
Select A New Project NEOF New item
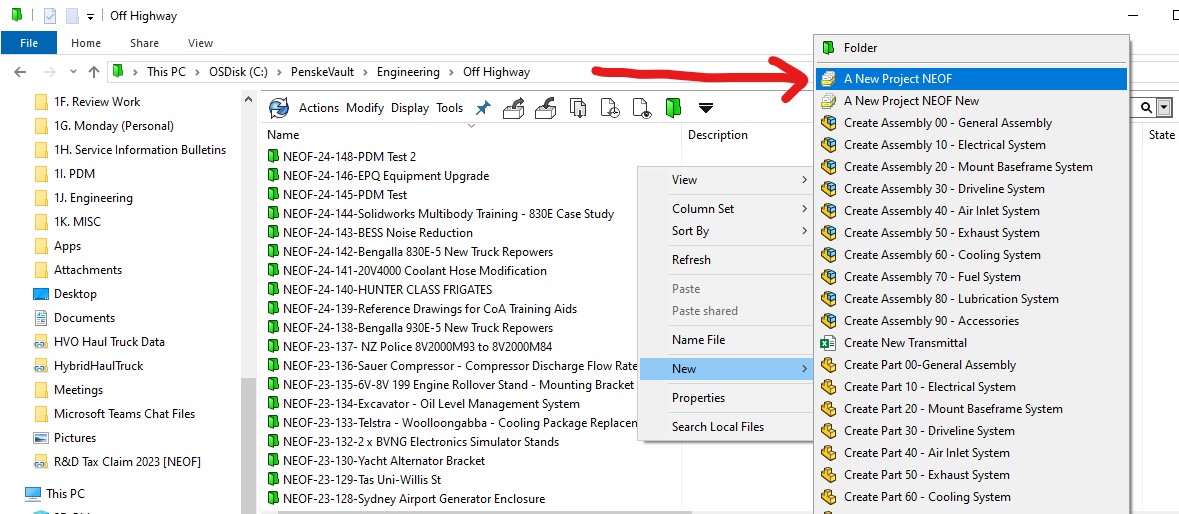tap(971, 101)
